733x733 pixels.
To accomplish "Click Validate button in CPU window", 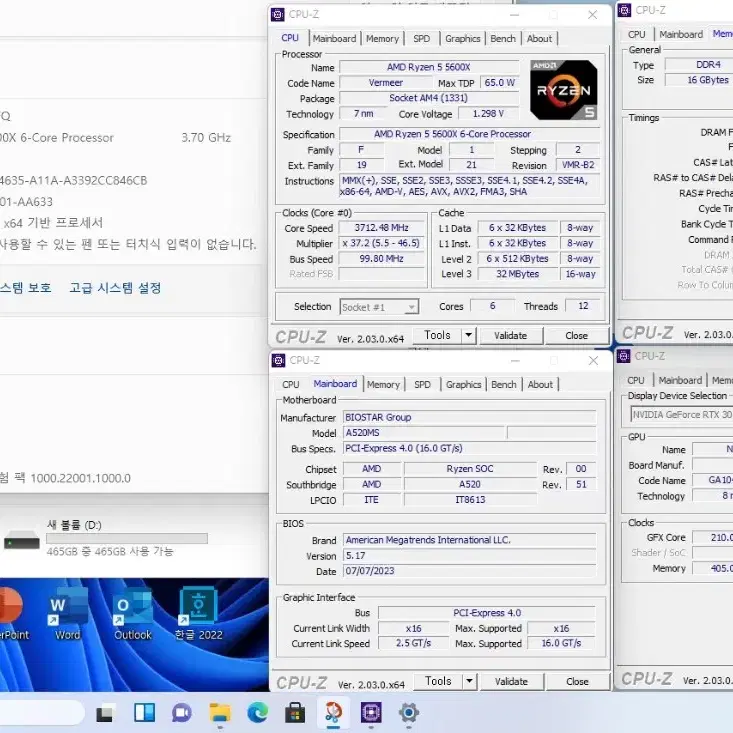I will (x=510, y=336).
